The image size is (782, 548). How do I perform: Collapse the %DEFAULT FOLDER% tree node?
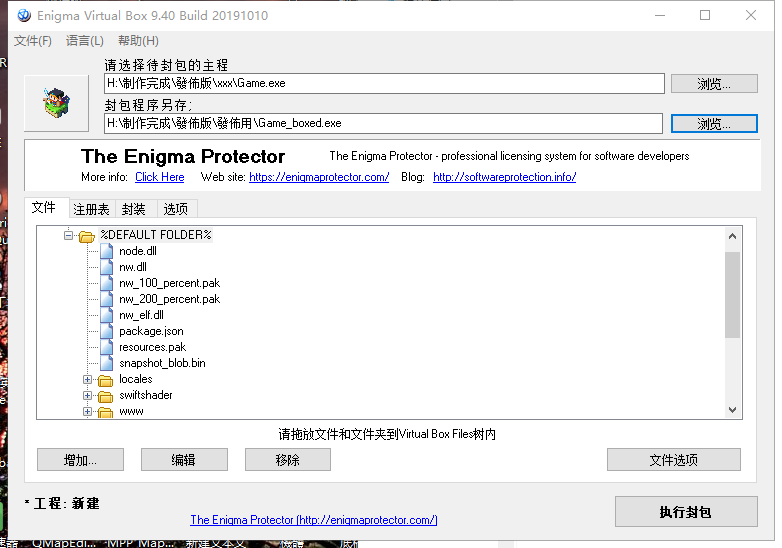68,235
